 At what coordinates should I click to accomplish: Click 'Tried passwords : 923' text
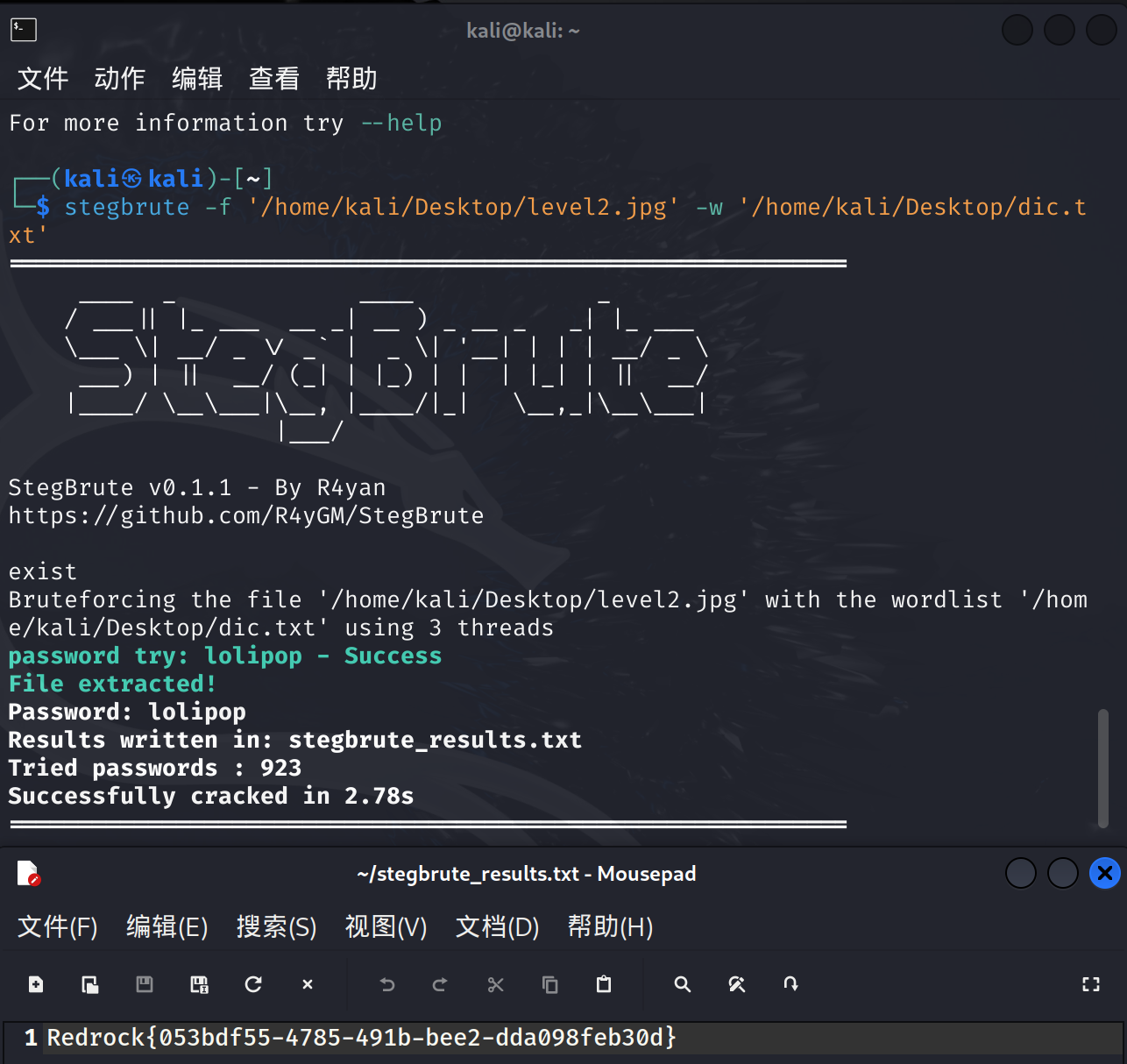[155, 768]
